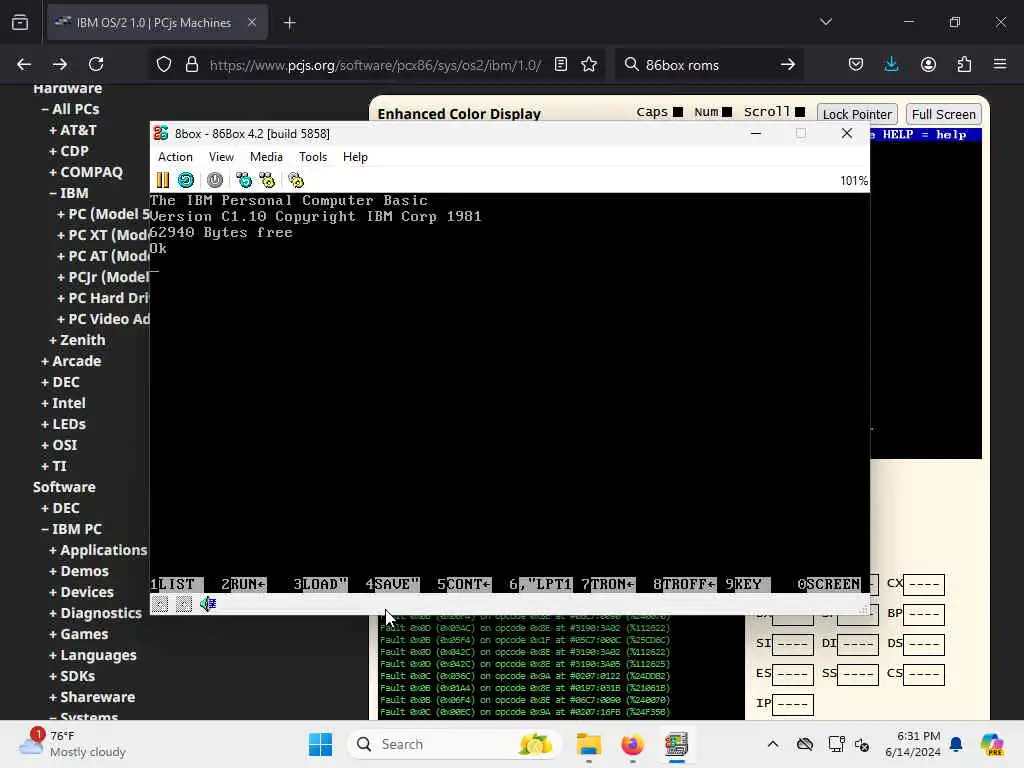Show site security info via padlock icon

(x=191, y=65)
